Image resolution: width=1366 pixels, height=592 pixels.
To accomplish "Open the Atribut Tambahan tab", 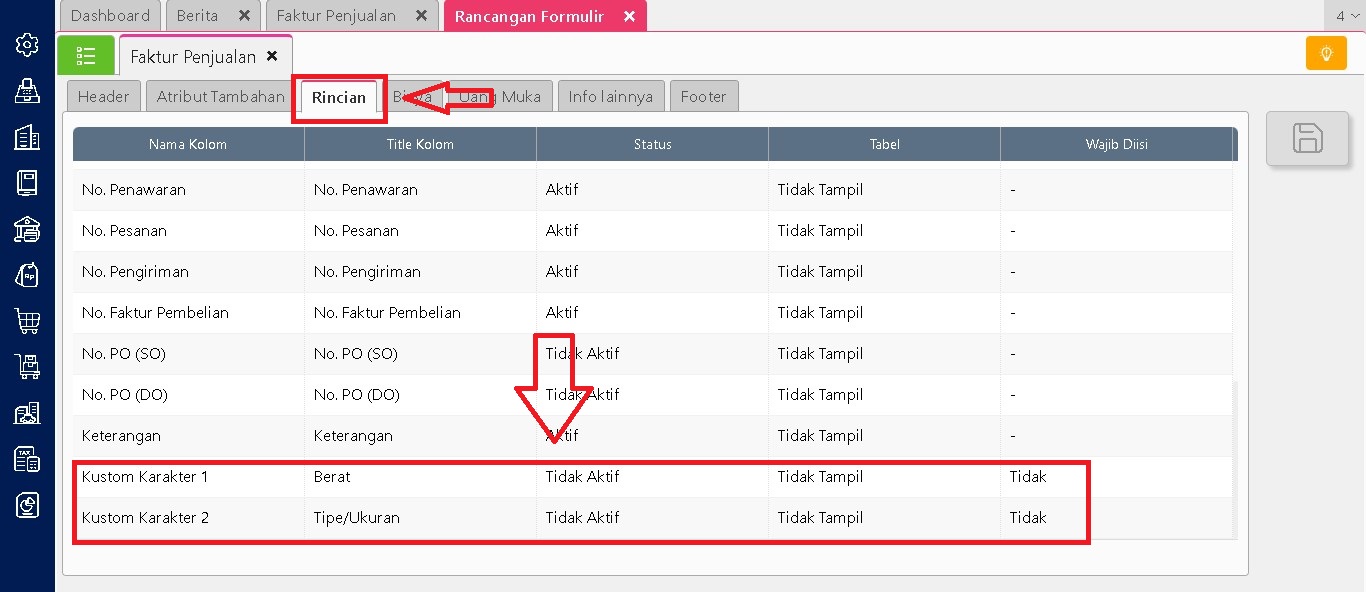I will (220, 96).
